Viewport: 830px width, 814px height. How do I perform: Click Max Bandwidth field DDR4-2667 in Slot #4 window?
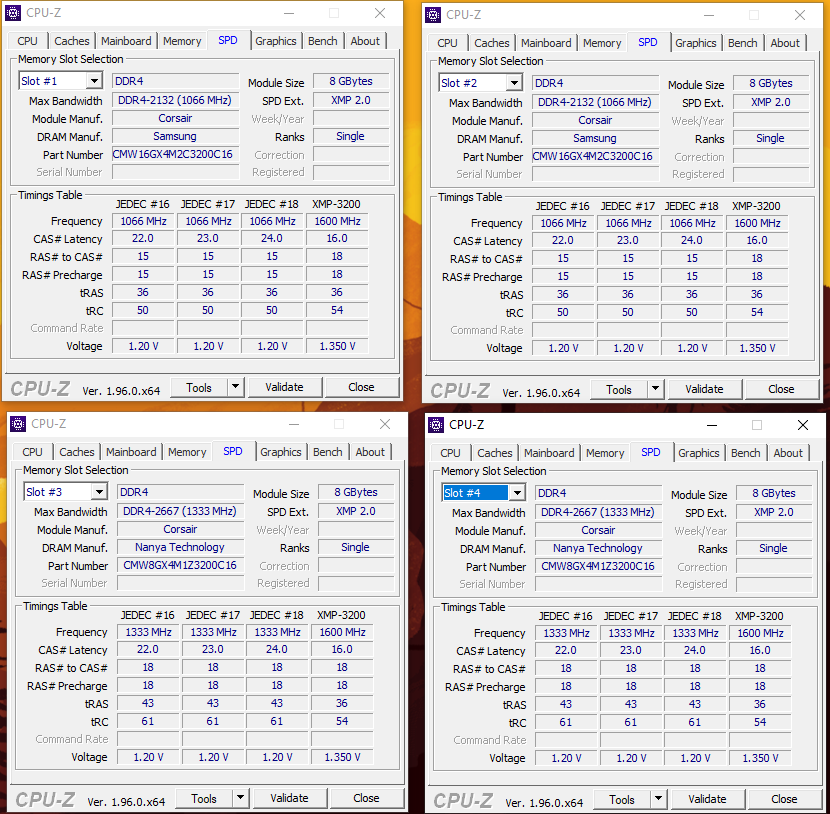(x=598, y=512)
